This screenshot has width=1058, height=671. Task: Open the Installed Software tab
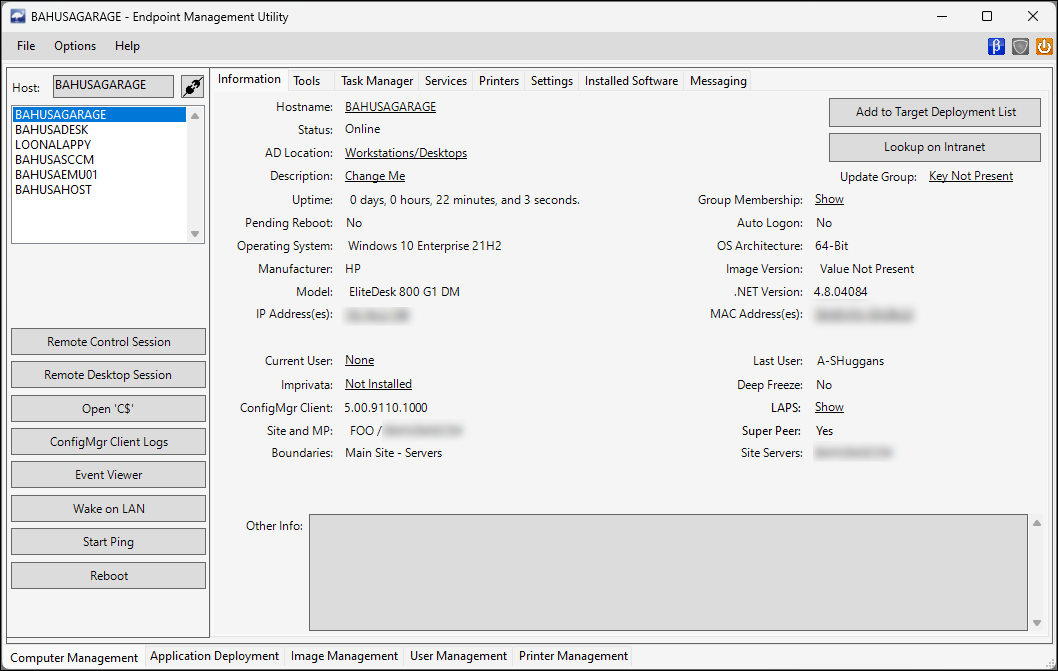[x=631, y=80]
